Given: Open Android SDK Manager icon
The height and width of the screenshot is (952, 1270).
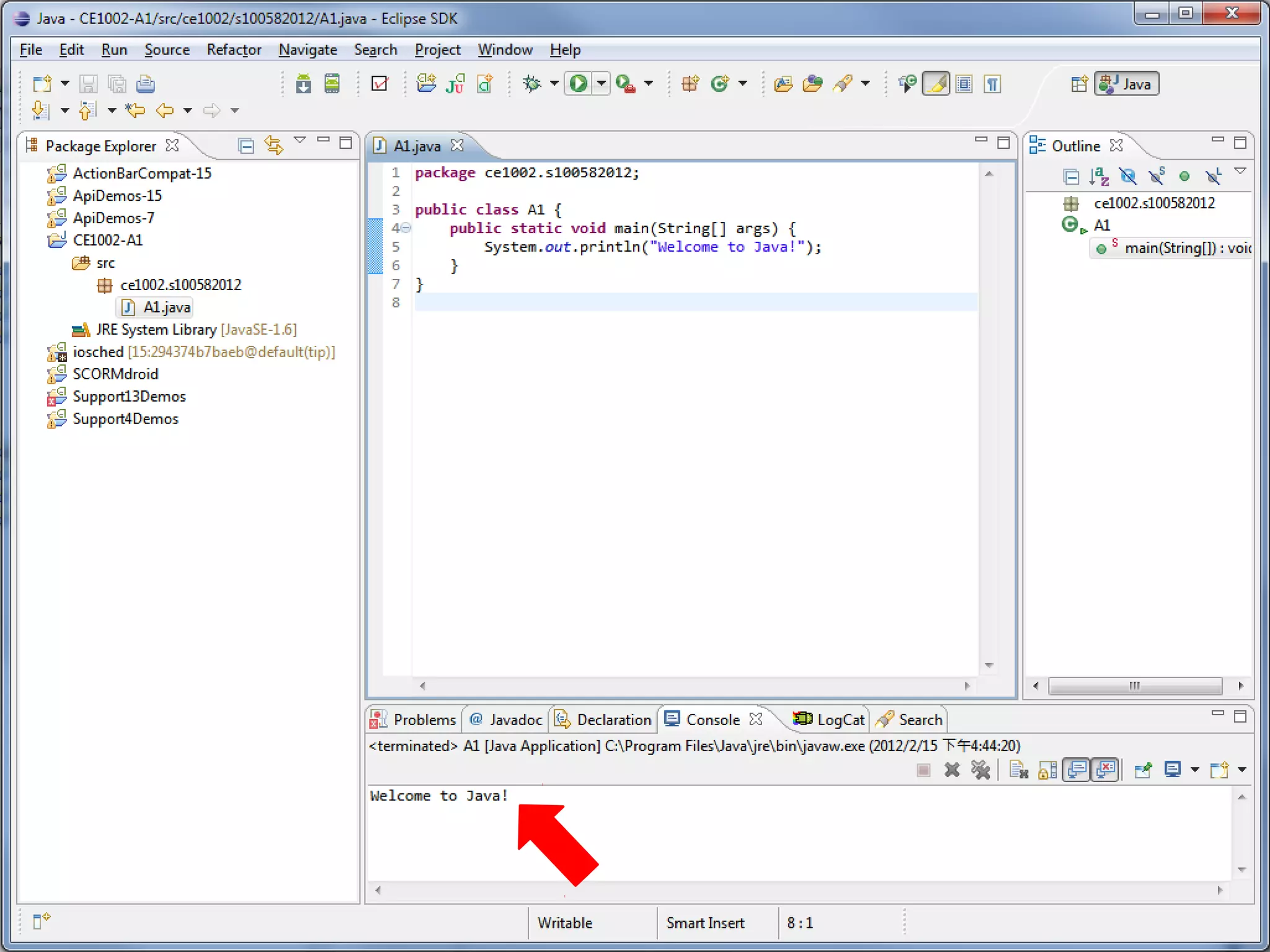Looking at the screenshot, I should pyautogui.click(x=303, y=84).
